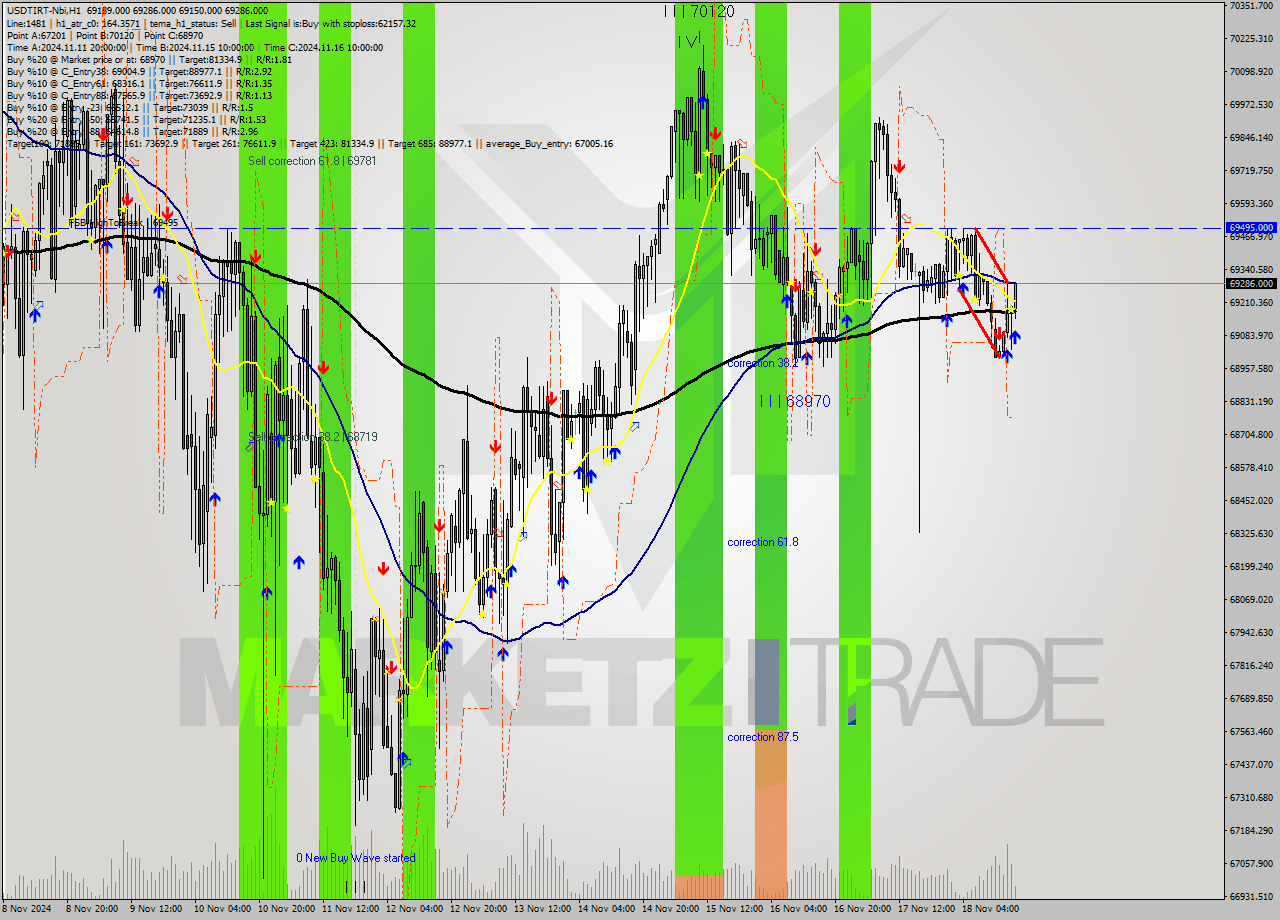Screen dimensions: 1280x920
Task: Select the 'Buy %10 @ C_Entry38' line
Action: coord(139,71)
